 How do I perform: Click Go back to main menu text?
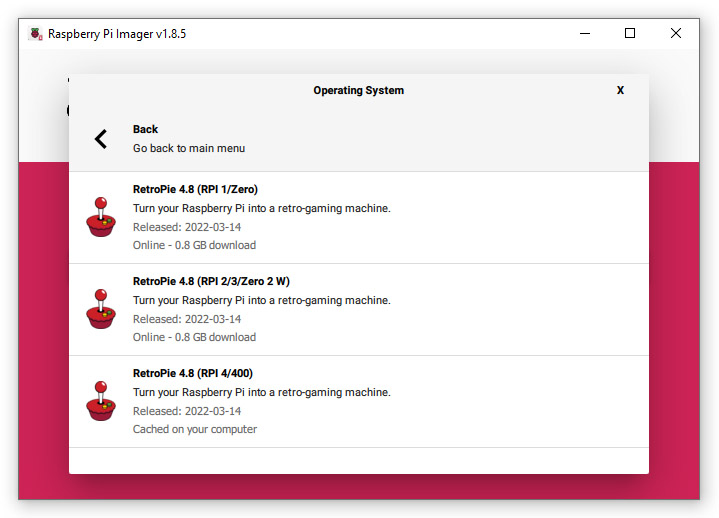[189, 149]
